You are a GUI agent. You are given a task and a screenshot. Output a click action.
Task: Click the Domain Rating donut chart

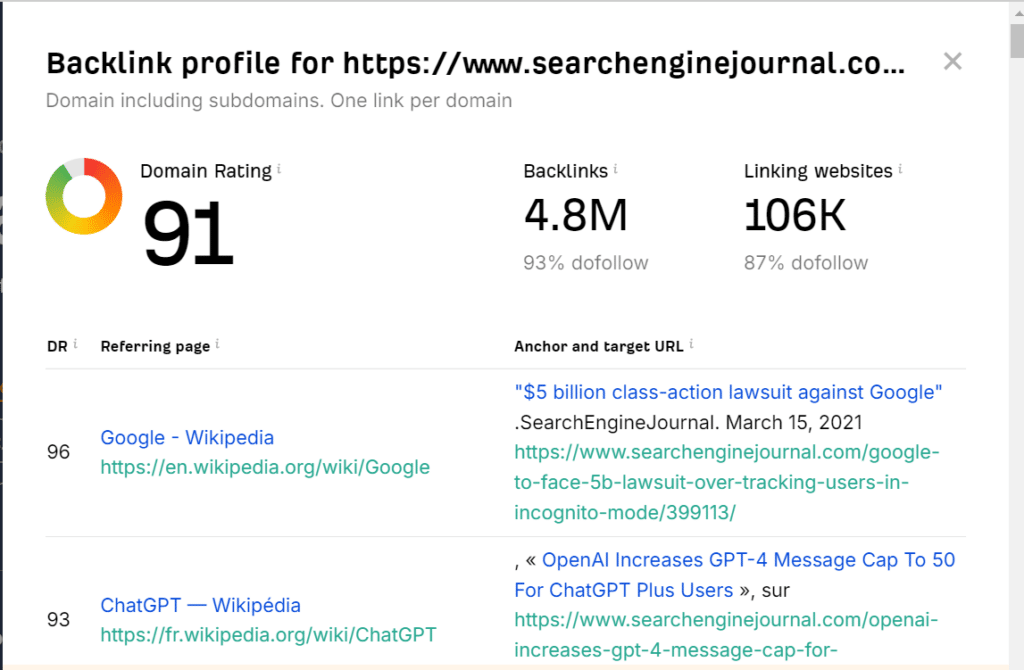coord(84,196)
